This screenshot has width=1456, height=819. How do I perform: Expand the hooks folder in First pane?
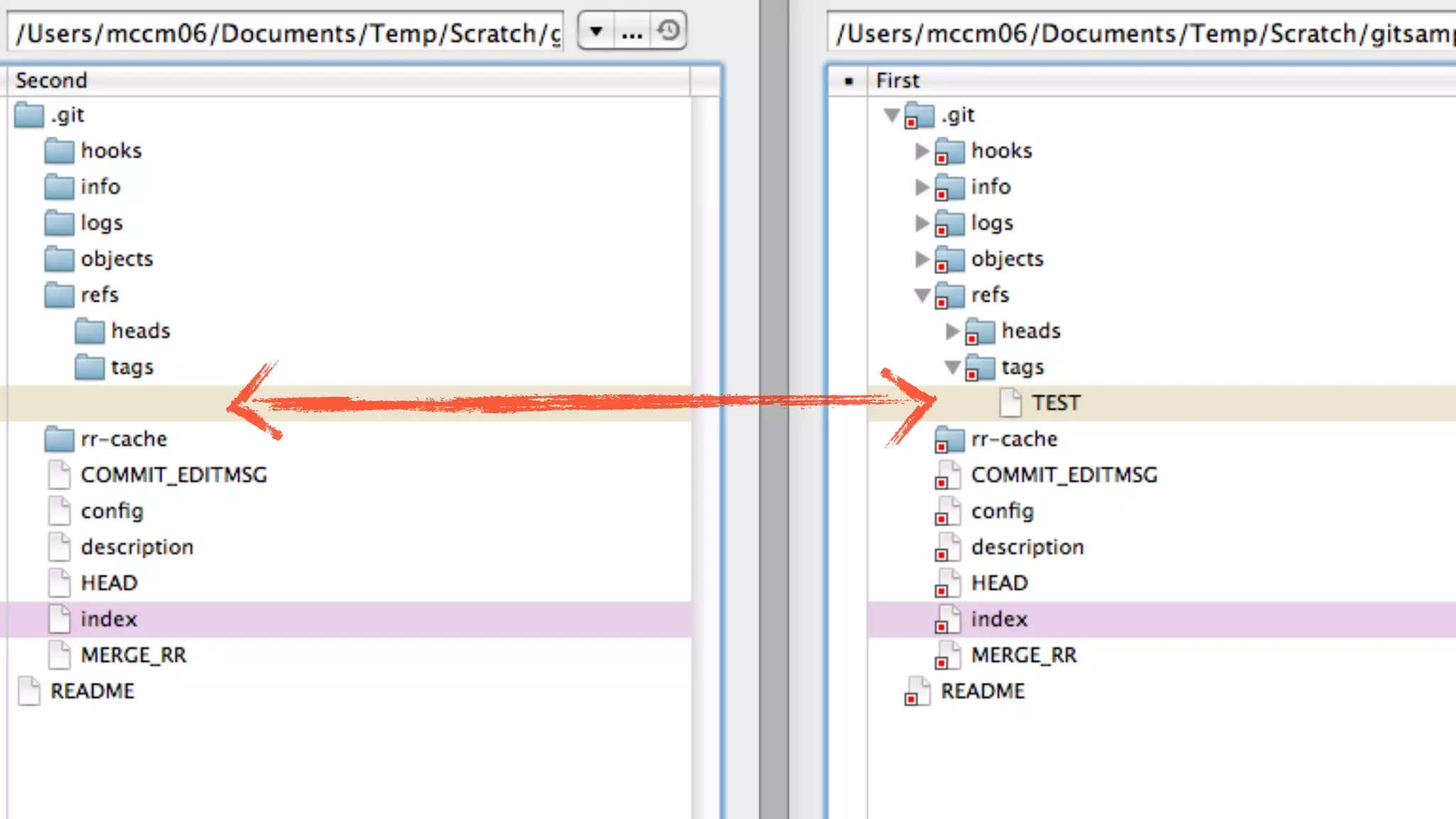[922, 151]
